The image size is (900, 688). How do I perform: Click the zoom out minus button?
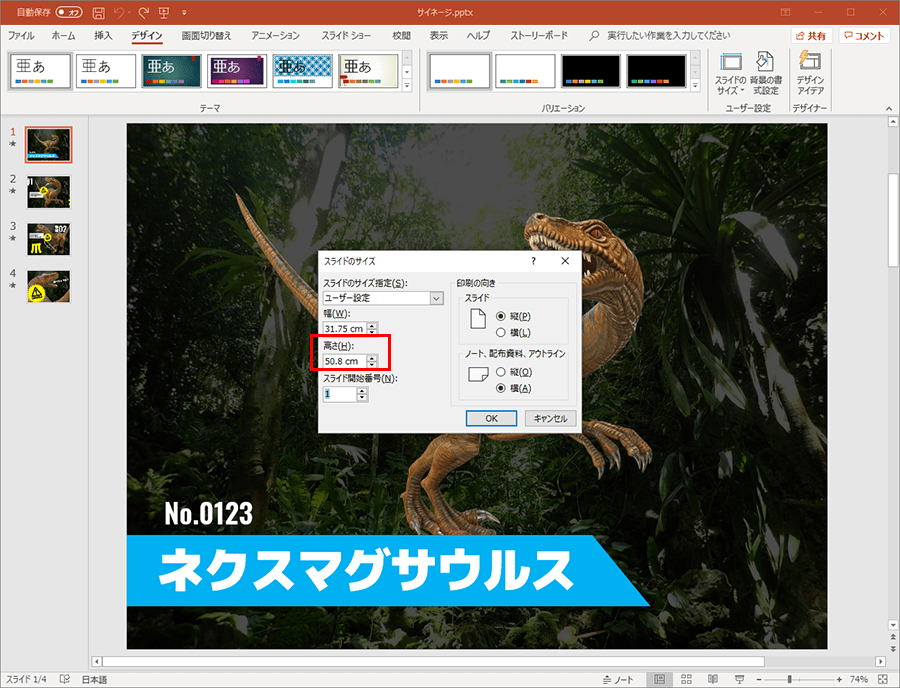[x=759, y=679]
